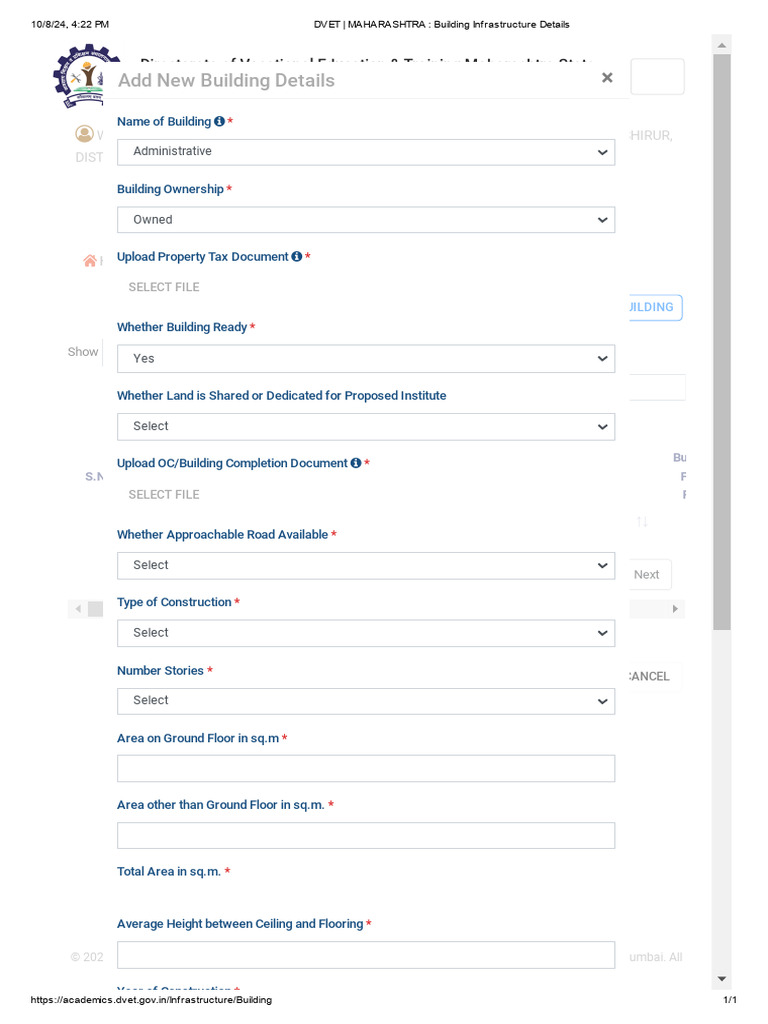Open the Type of Construction dropdown

pyautogui.click(x=366, y=633)
